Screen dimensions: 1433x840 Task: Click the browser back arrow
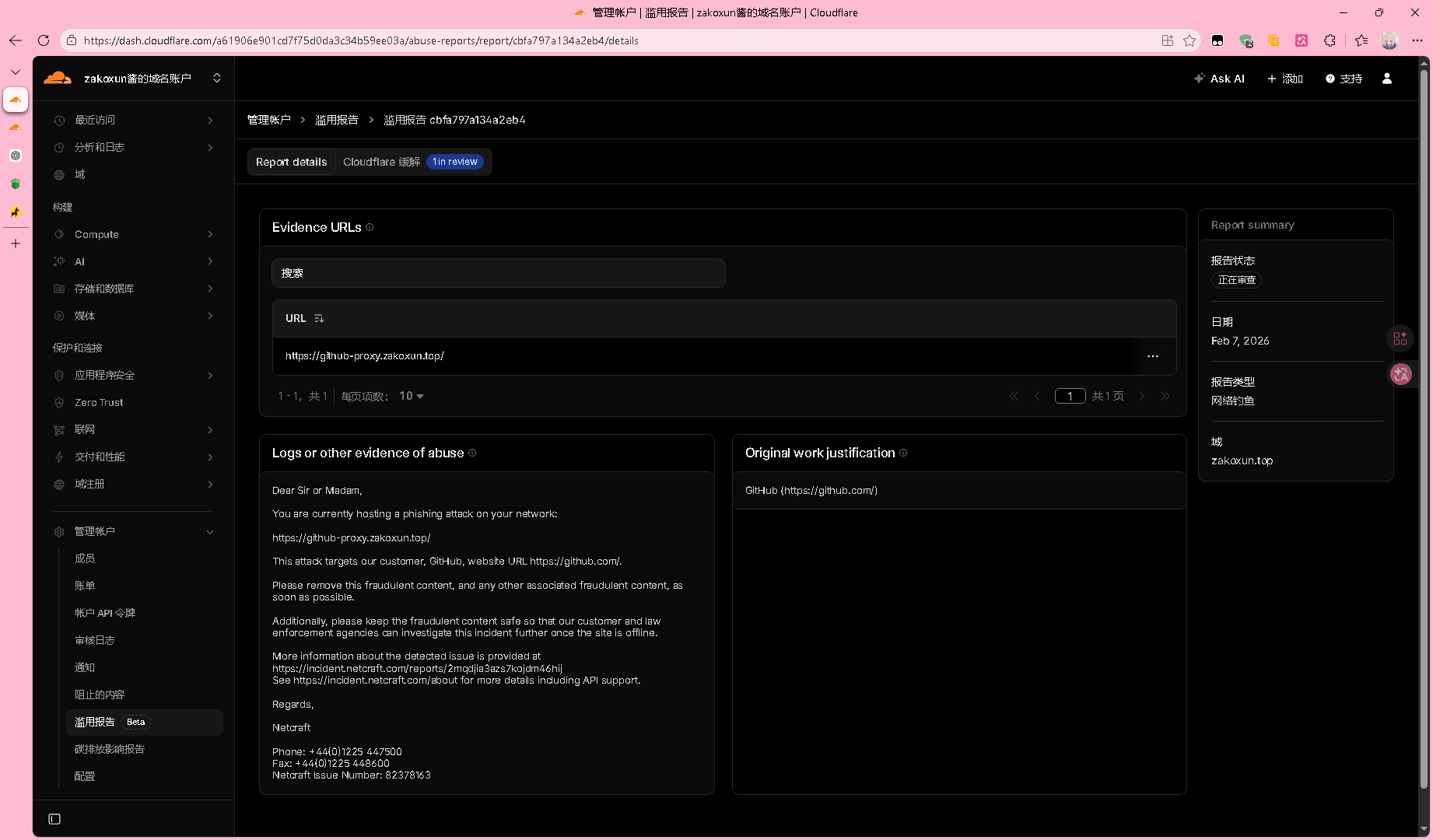[x=16, y=40]
